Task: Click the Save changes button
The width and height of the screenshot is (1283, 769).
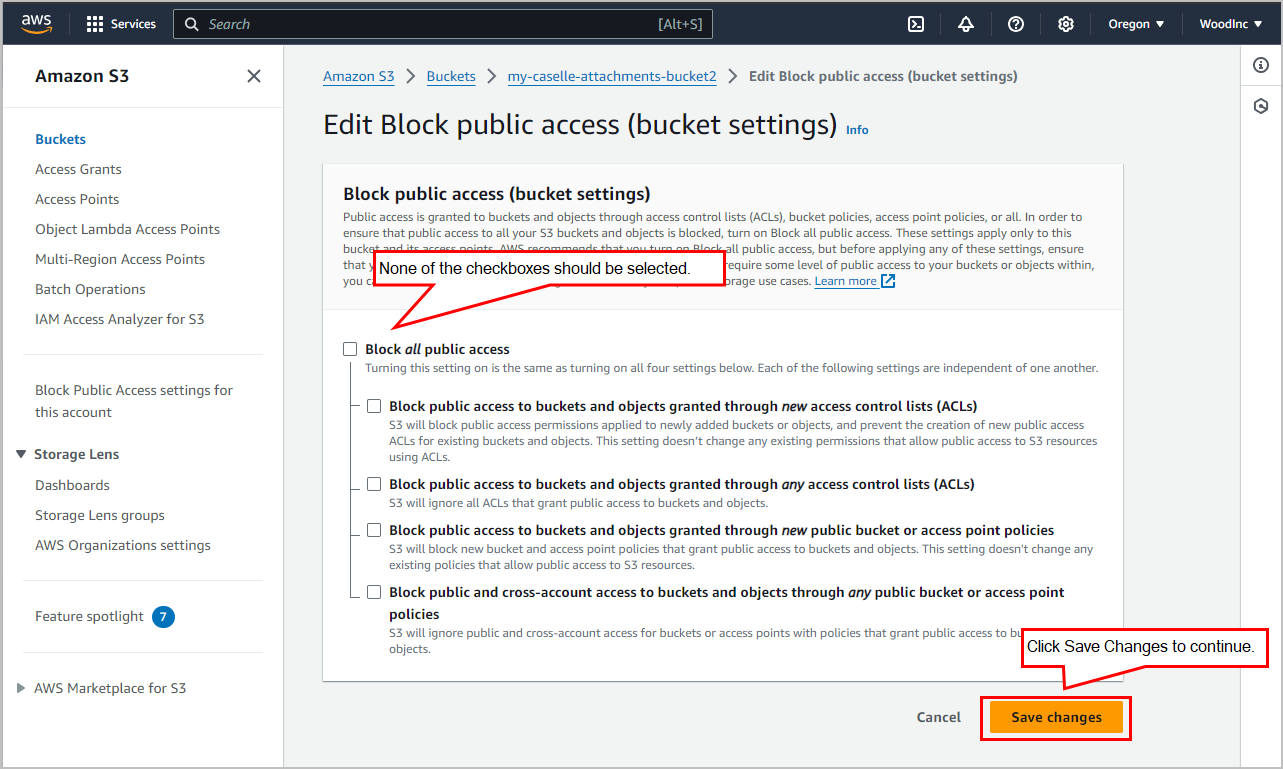Action: tap(1056, 717)
